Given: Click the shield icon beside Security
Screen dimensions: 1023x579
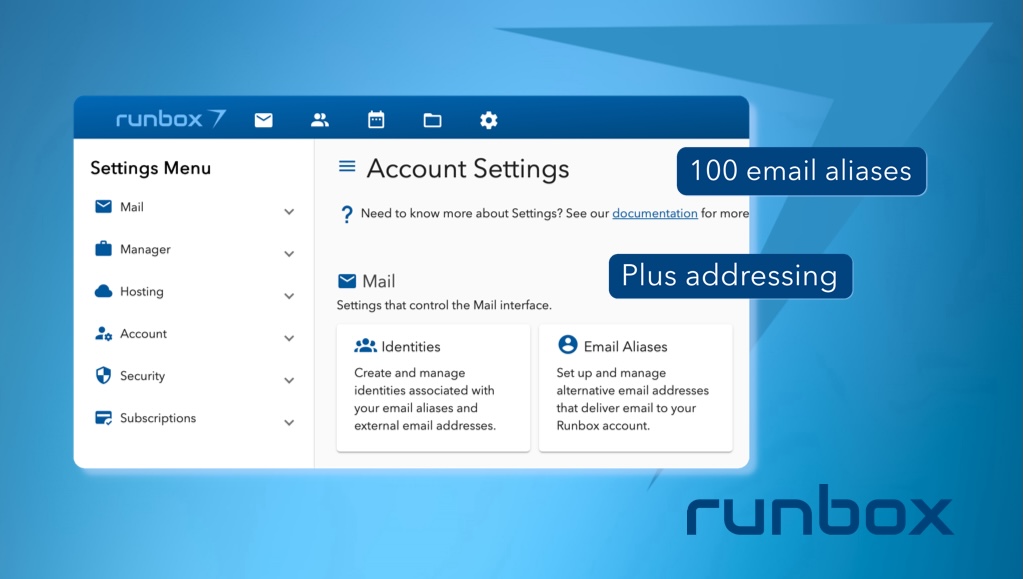Looking at the screenshot, I should click(104, 375).
